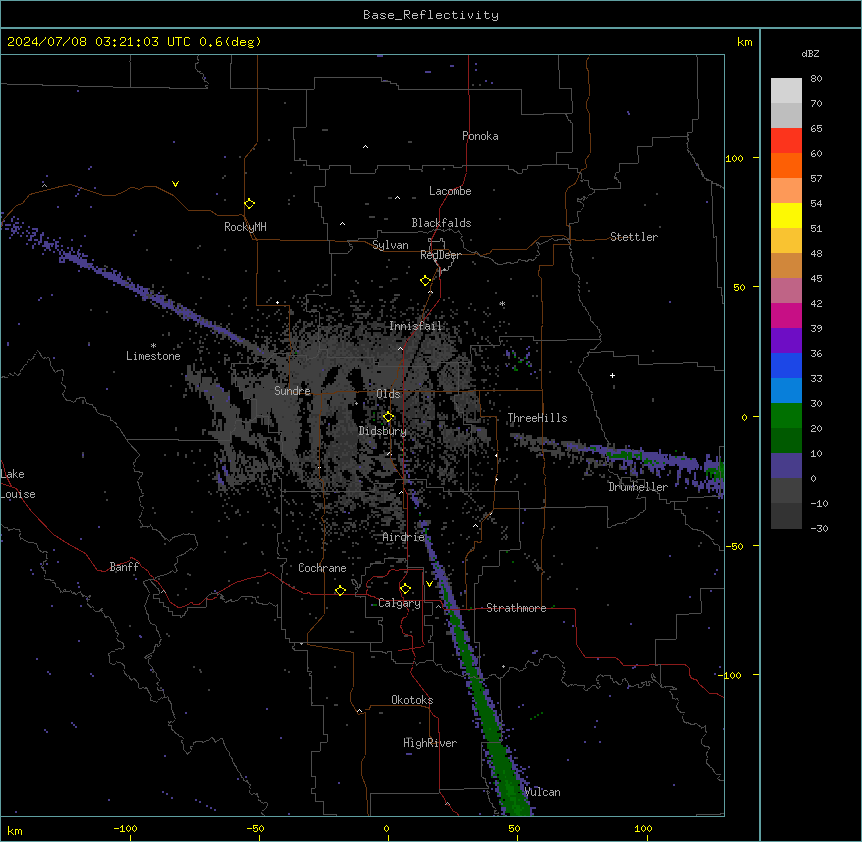Click the yellow diamond marker east of Cochrane
Image resolution: width=862 pixels, height=842 pixels.
340,590
